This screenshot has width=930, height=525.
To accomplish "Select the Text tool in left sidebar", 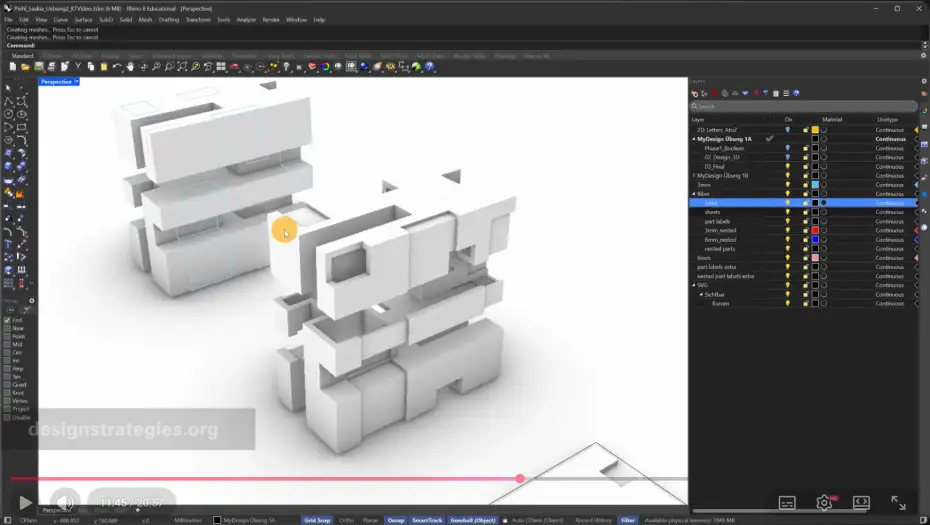I will pyautogui.click(x=8, y=244).
